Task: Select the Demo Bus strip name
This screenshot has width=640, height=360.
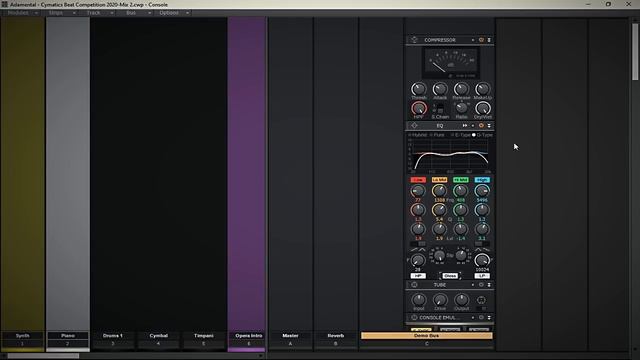Action: click(427, 336)
